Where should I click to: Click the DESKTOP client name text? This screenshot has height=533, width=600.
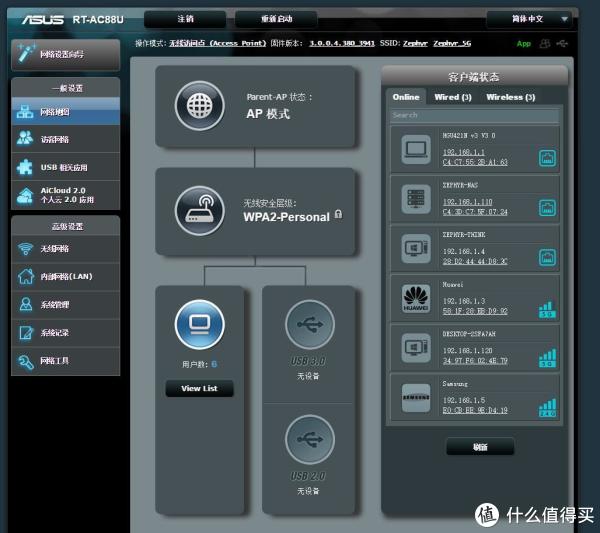click(469, 334)
